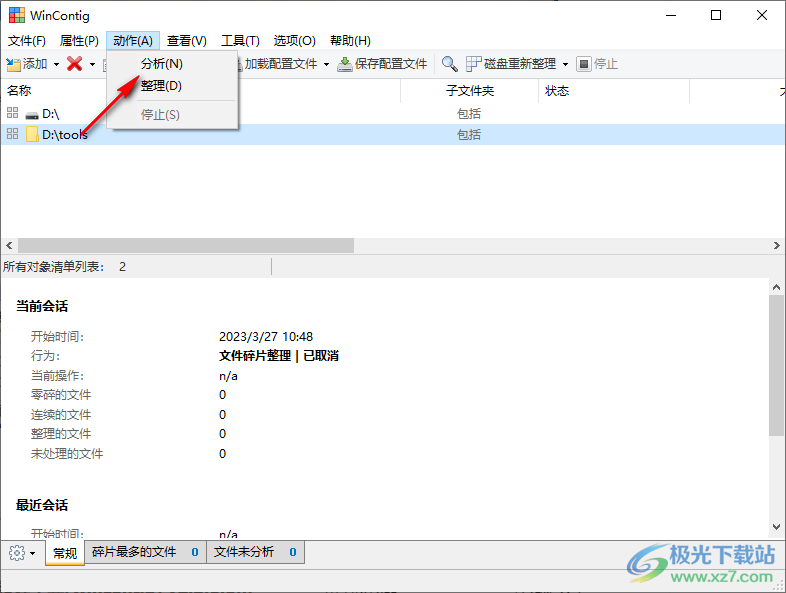Click the 当前操作 label
Viewport: 786px width, 593px height.
click(x=57, y=376)
